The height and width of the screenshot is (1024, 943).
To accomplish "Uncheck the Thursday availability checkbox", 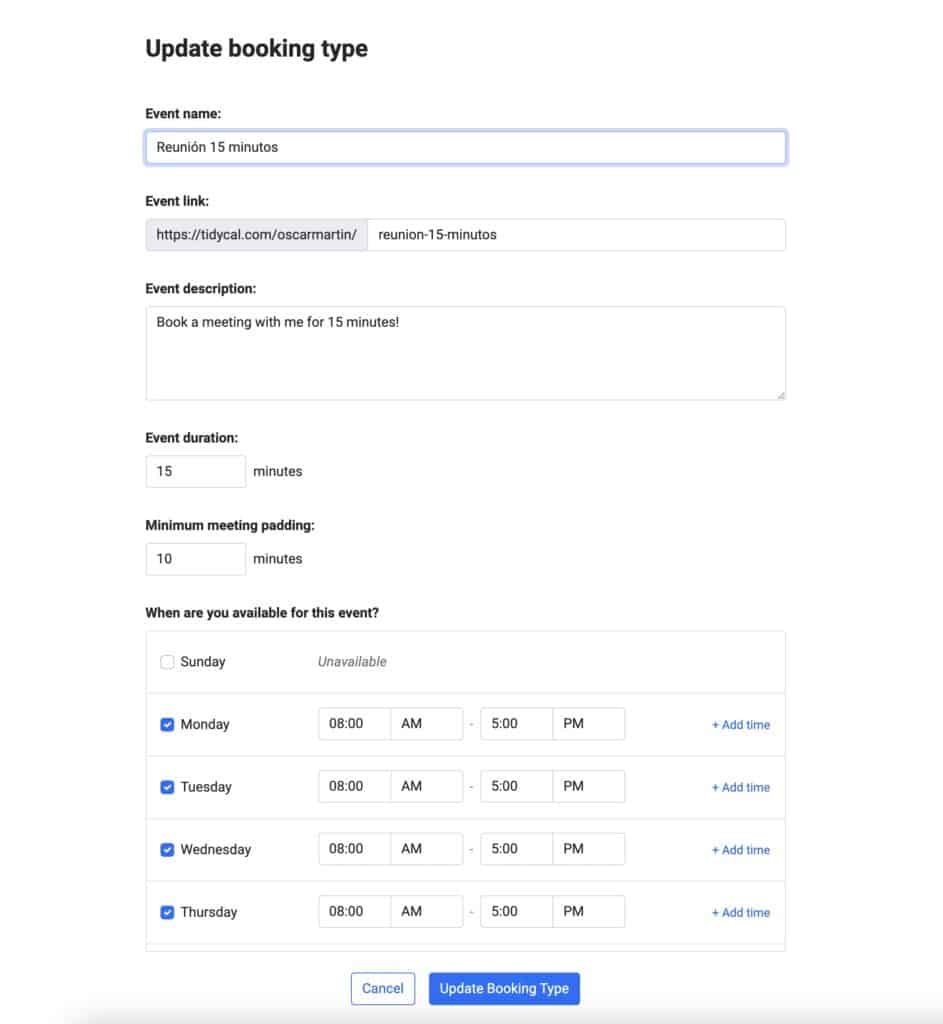I will [x=167, y=912].
